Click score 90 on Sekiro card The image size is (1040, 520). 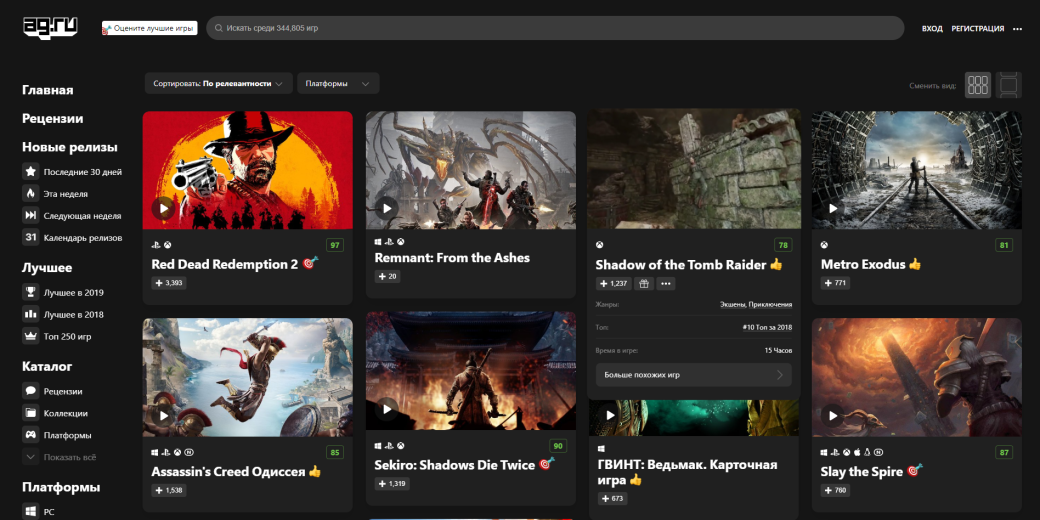(558, 446)
